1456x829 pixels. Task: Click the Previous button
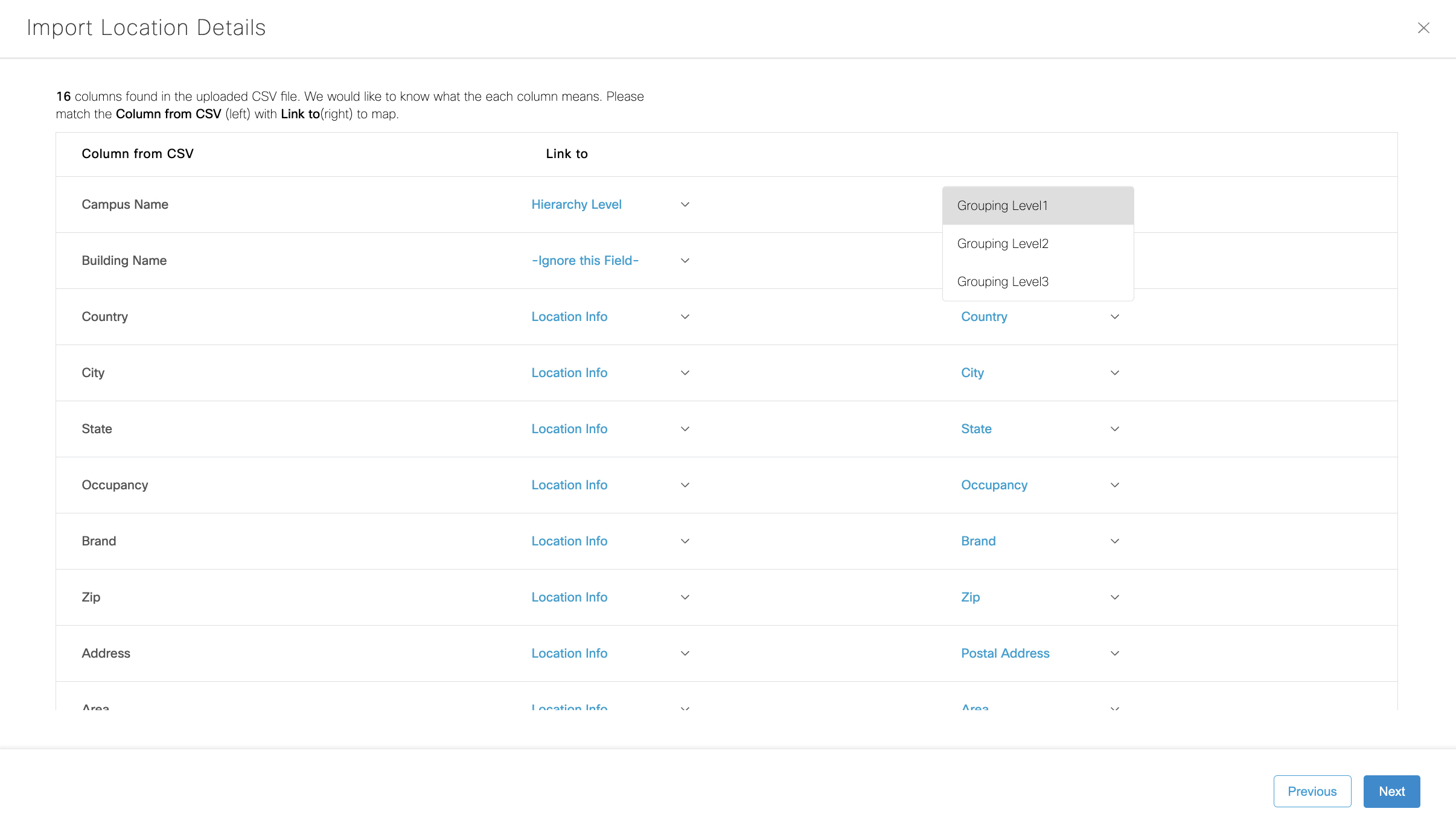pyautogui.click(x=1312, y=791)
